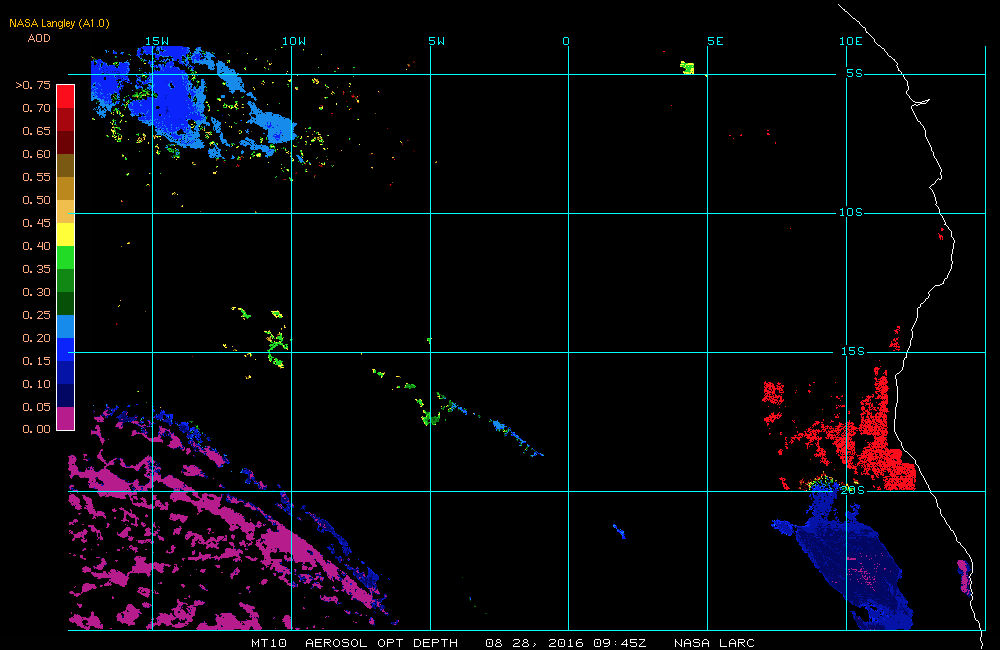The width and height of the screenshot is (1000, 650).
Task: Pick the yellow swatch in the color bar
Action: pyautogui.click(x=66, y=234)
